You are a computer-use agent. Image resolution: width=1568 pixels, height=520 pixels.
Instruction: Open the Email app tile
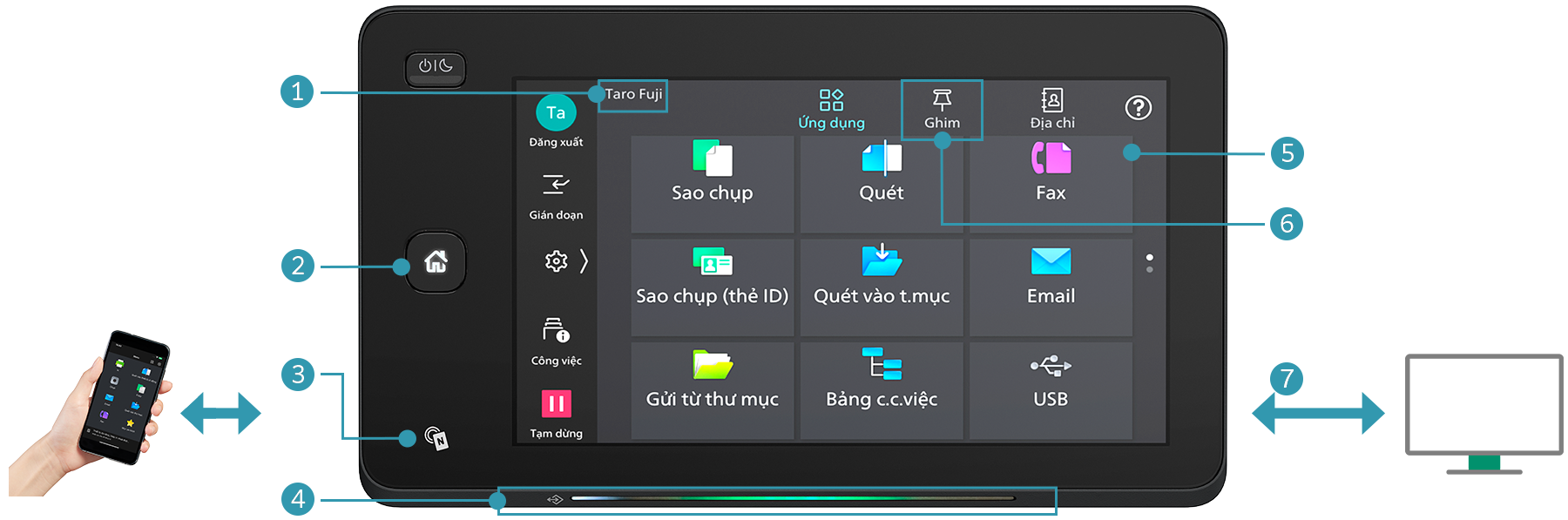point(1051,287)
